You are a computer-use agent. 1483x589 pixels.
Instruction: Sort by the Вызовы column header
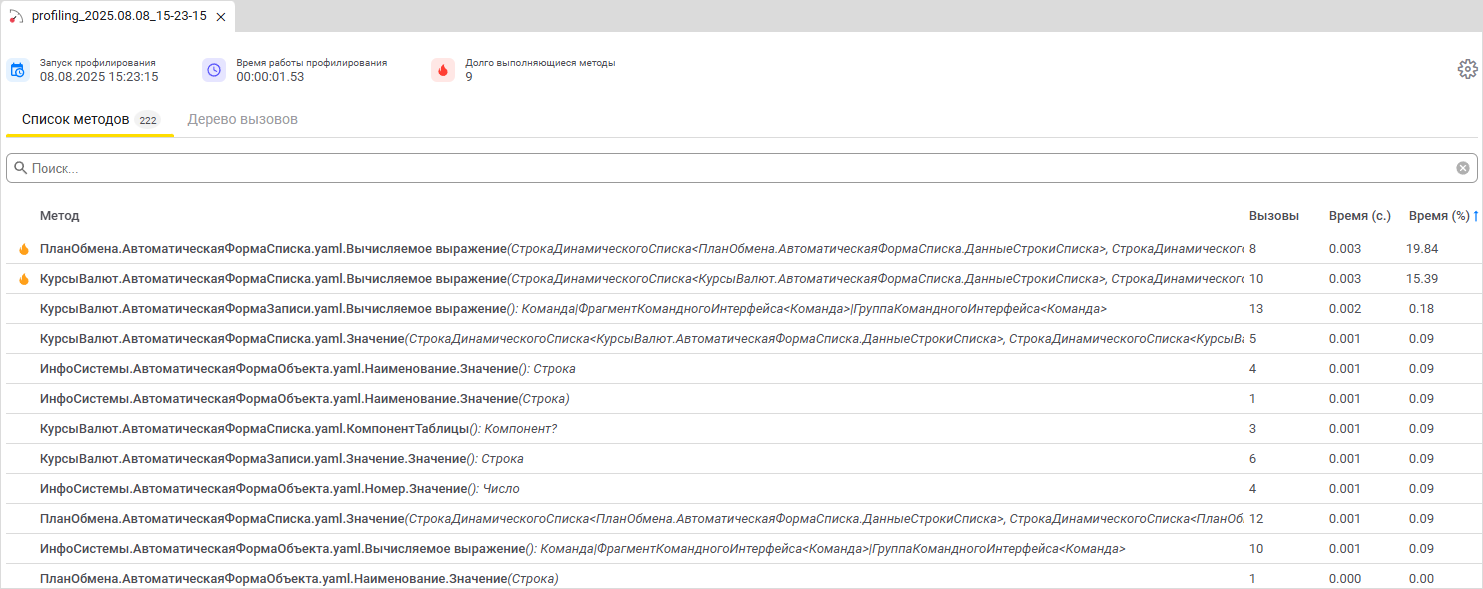pos(1273,215)
